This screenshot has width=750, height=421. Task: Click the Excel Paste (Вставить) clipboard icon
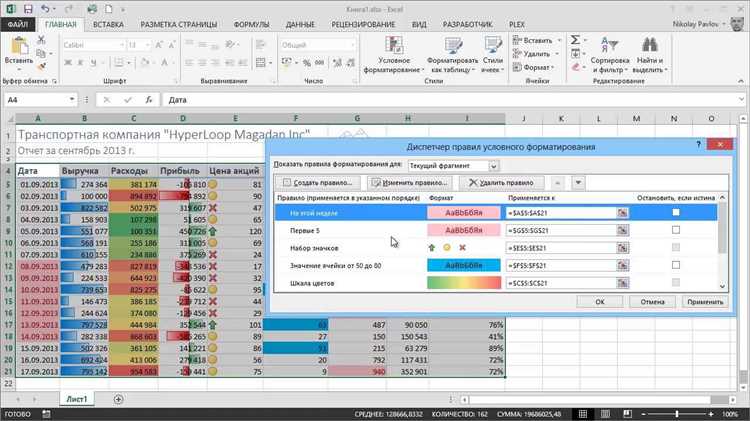coord(19,46)
